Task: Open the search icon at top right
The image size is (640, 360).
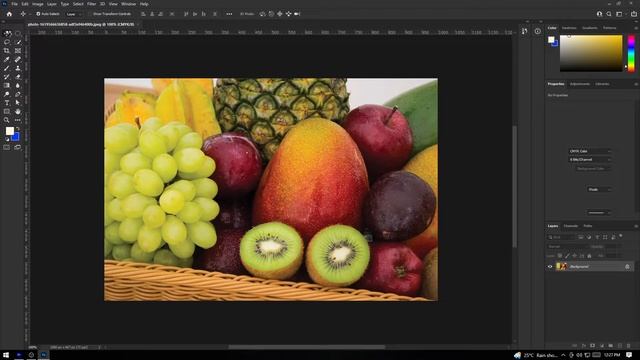Action: pyautogui.click(x=609, y=14)
